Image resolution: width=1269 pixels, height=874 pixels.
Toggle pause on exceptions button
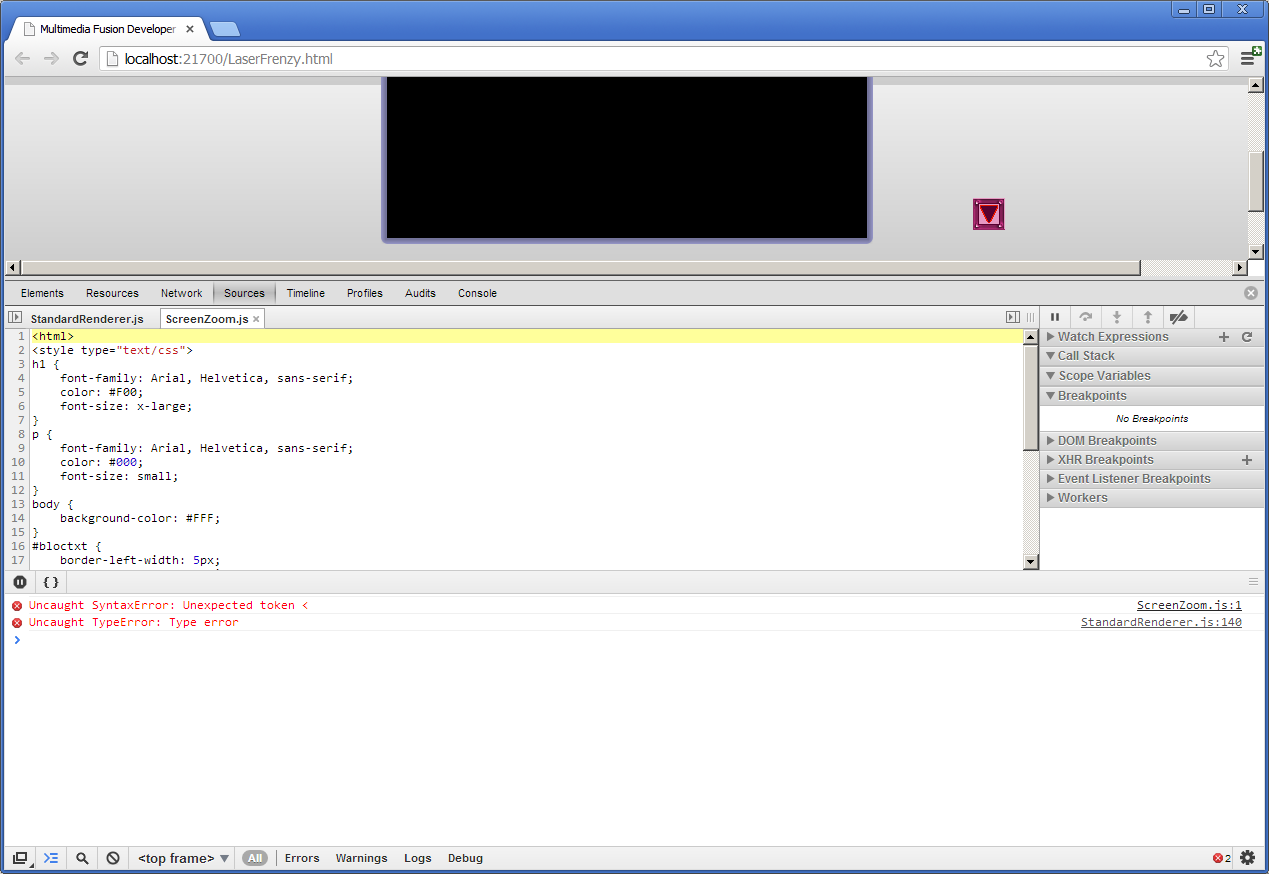pyautogui.click(x=20, y=582)
